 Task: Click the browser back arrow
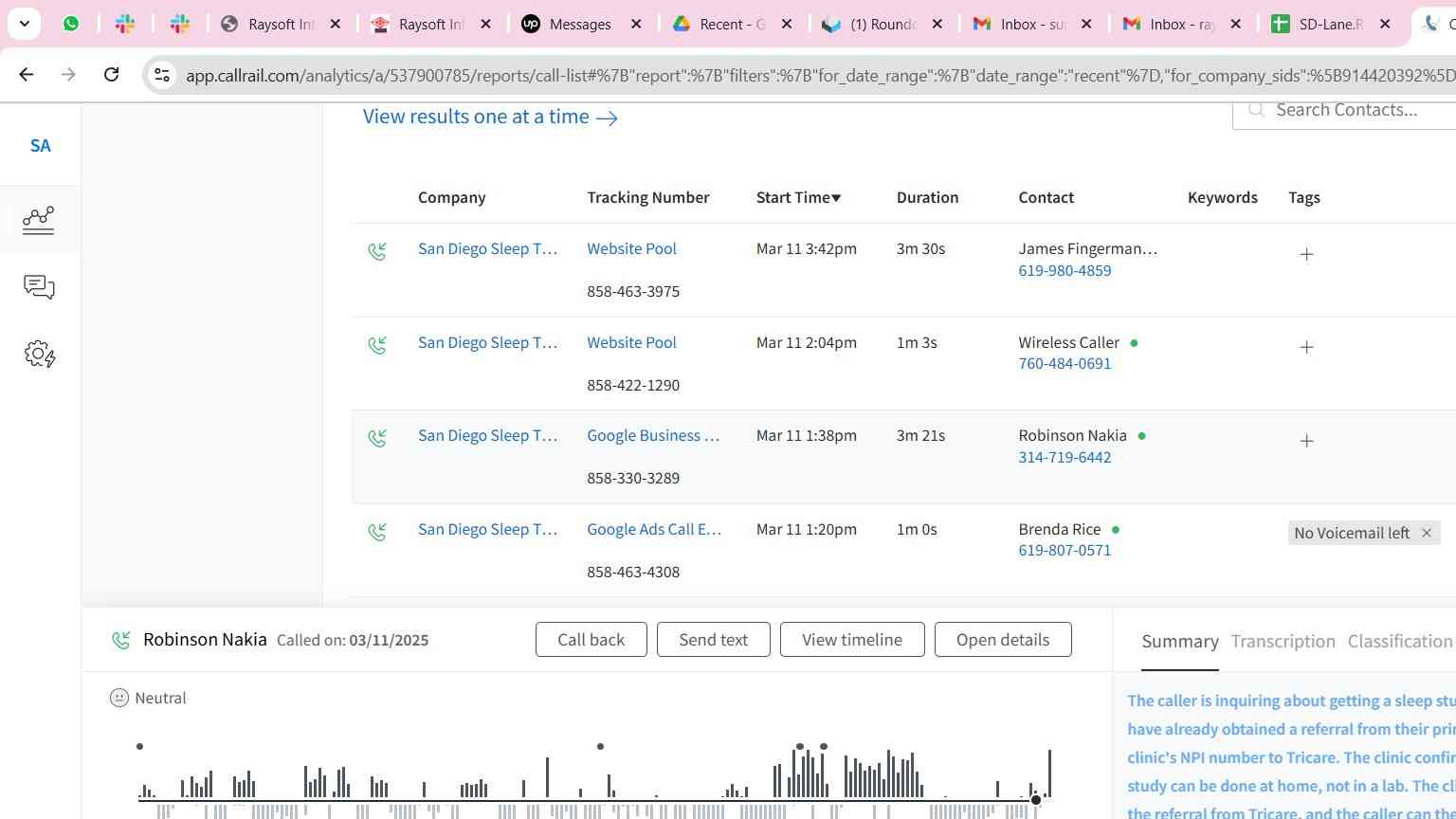(27, 74)
